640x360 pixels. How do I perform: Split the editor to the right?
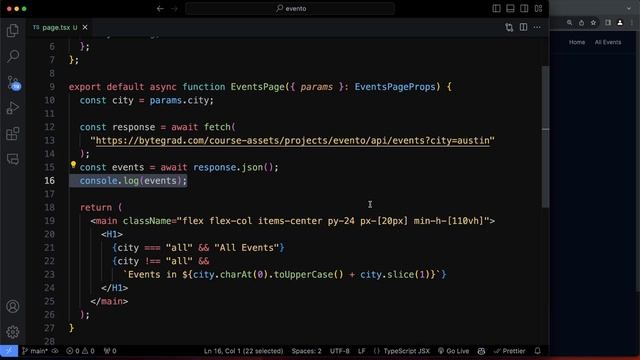pyautogui.click(x=523, y=27)
